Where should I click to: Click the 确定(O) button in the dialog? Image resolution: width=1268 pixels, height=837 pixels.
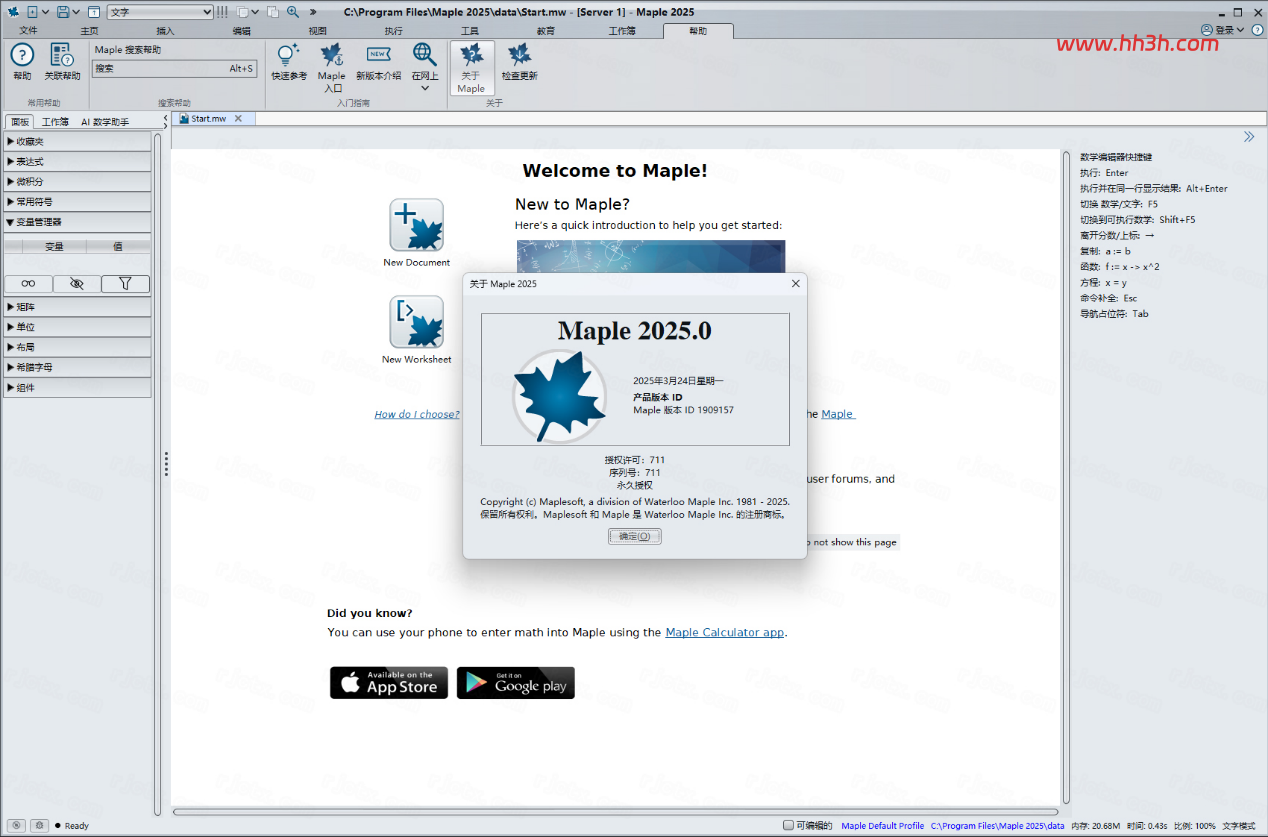point(635,536)
